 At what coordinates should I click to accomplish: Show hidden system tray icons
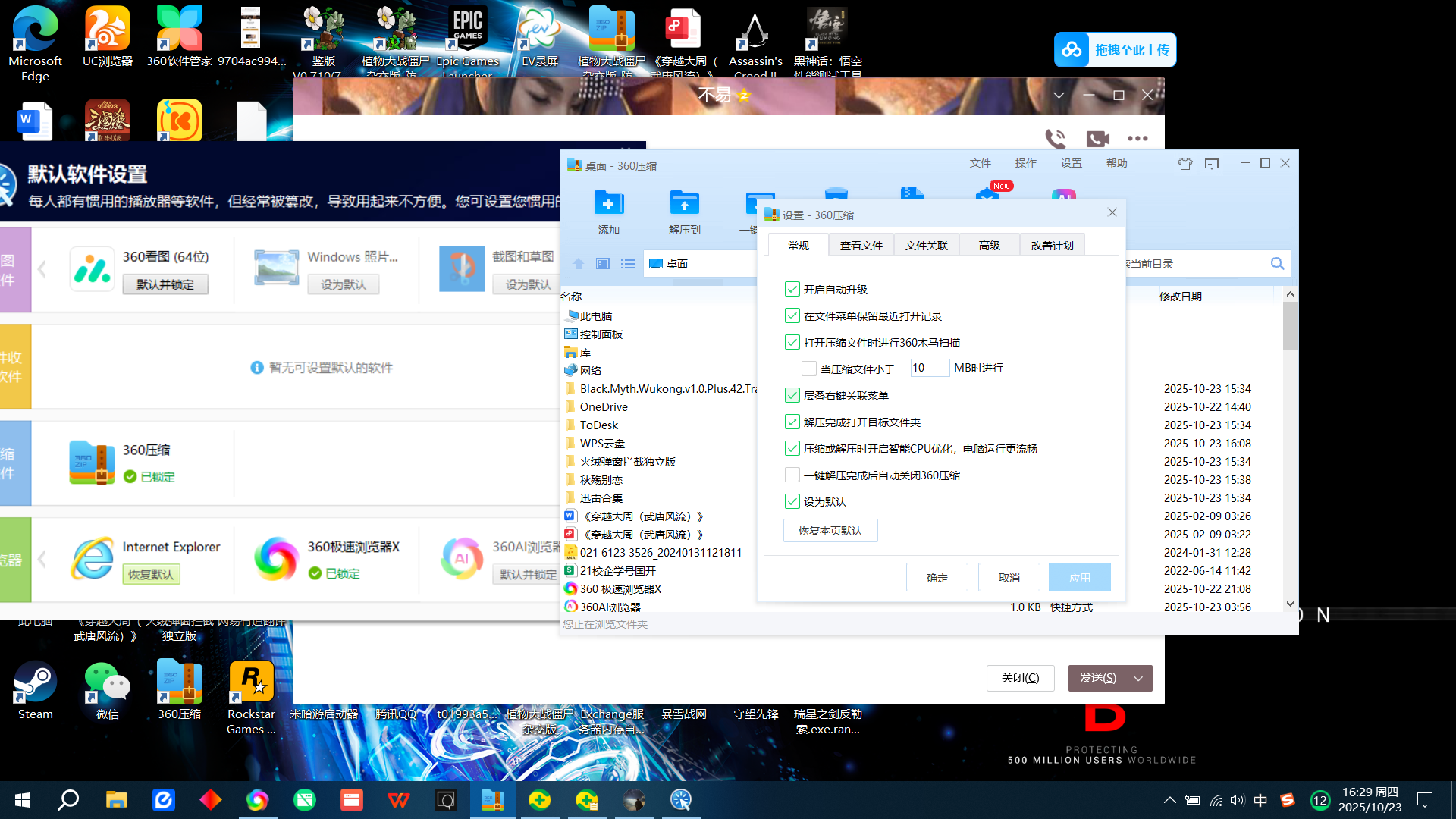pos(1169,800)
